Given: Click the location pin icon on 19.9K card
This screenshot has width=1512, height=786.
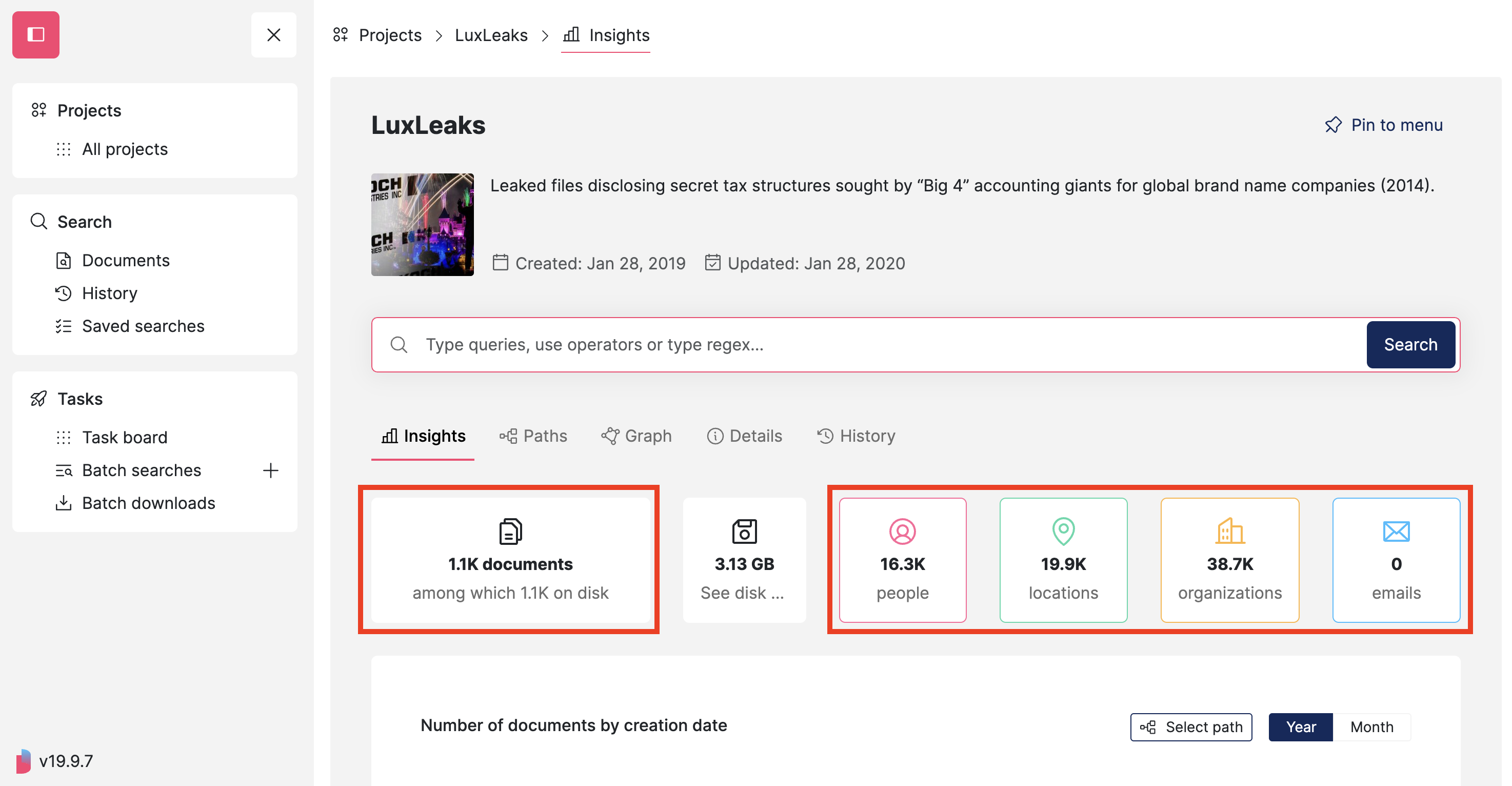Looking at the screenshot, I should (x=1062, y=532).
